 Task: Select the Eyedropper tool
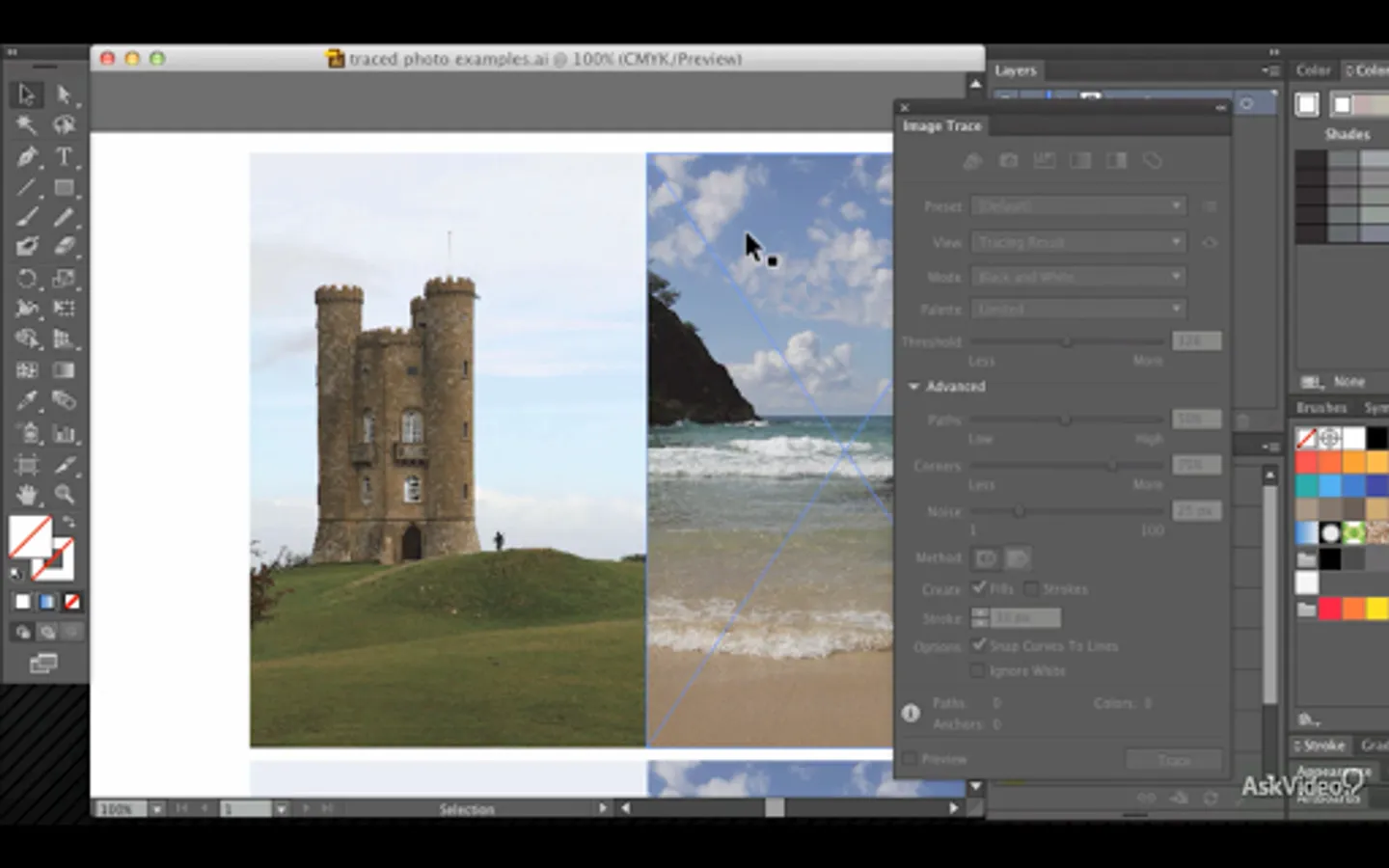[26, 401]
